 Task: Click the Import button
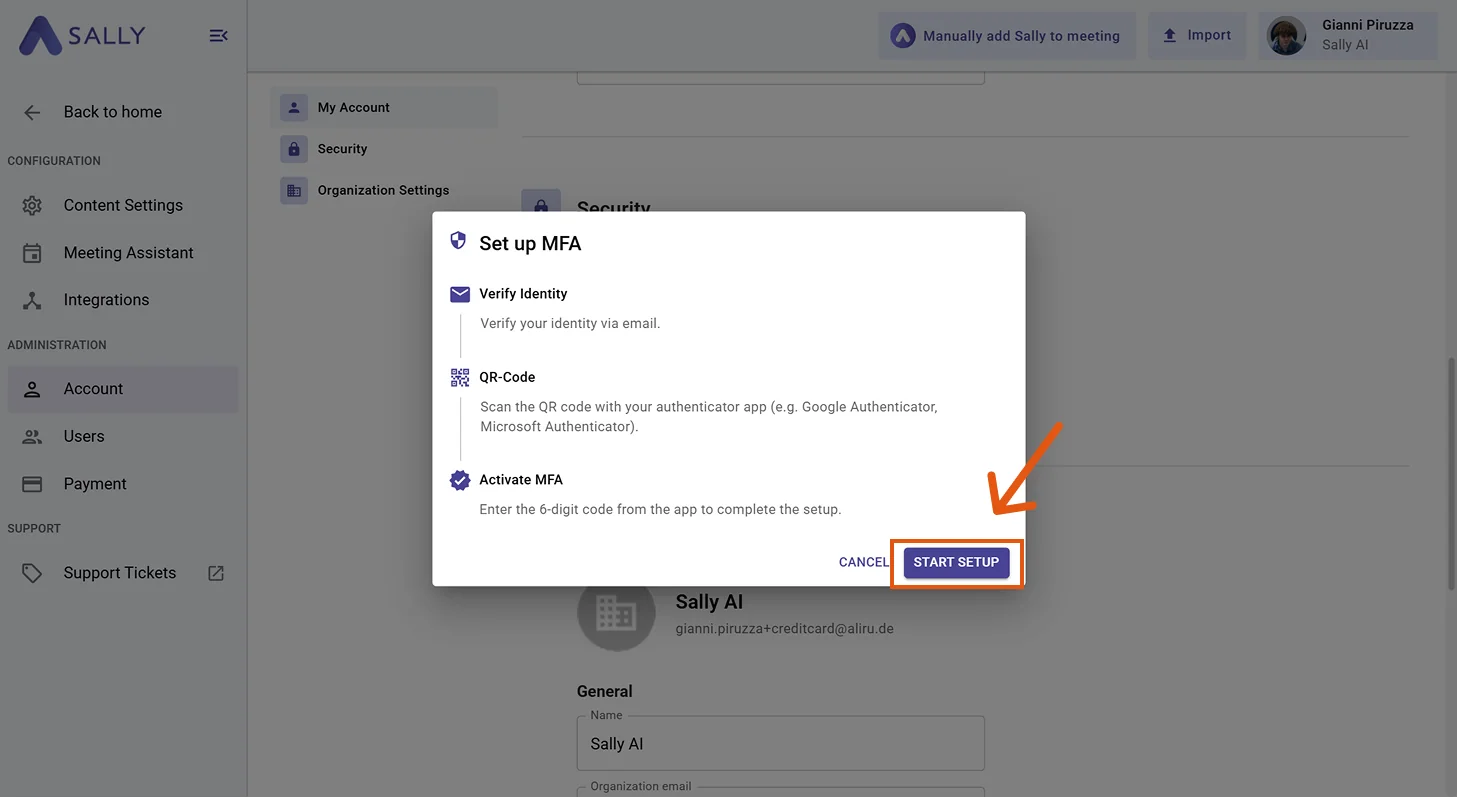pos(1197,36)
